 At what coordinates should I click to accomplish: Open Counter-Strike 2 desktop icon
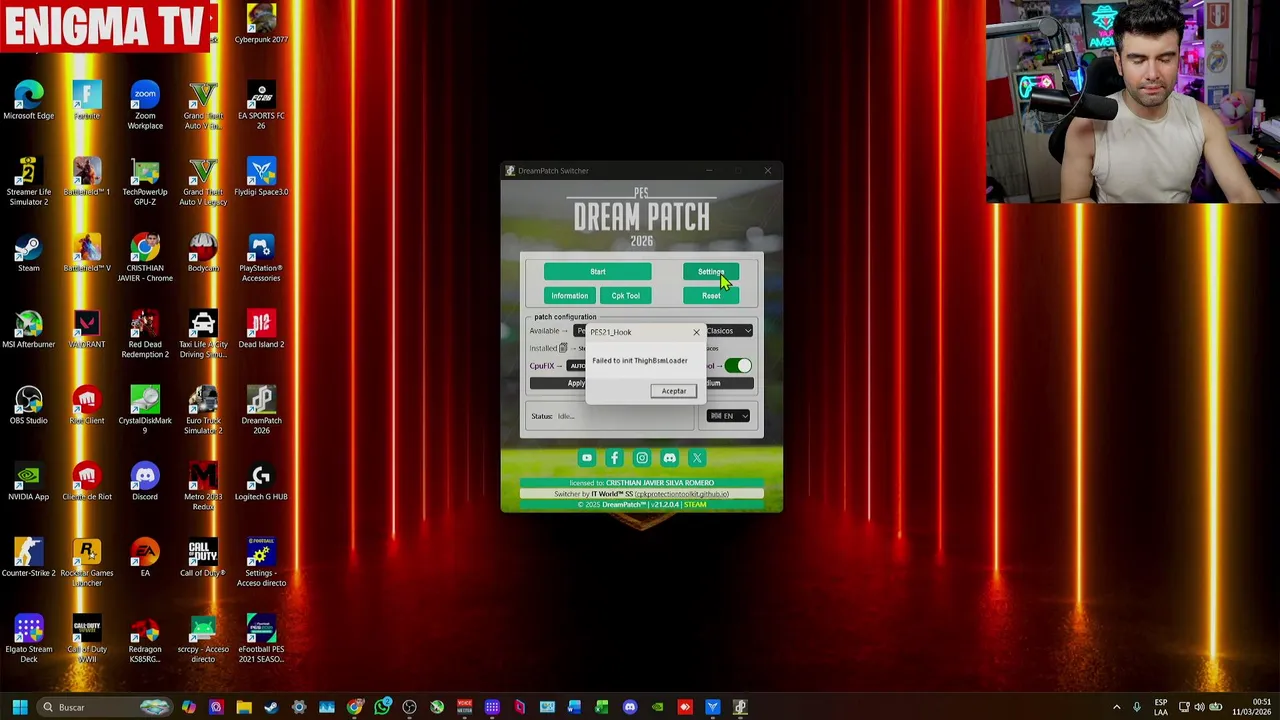click(x=29, y=558)
